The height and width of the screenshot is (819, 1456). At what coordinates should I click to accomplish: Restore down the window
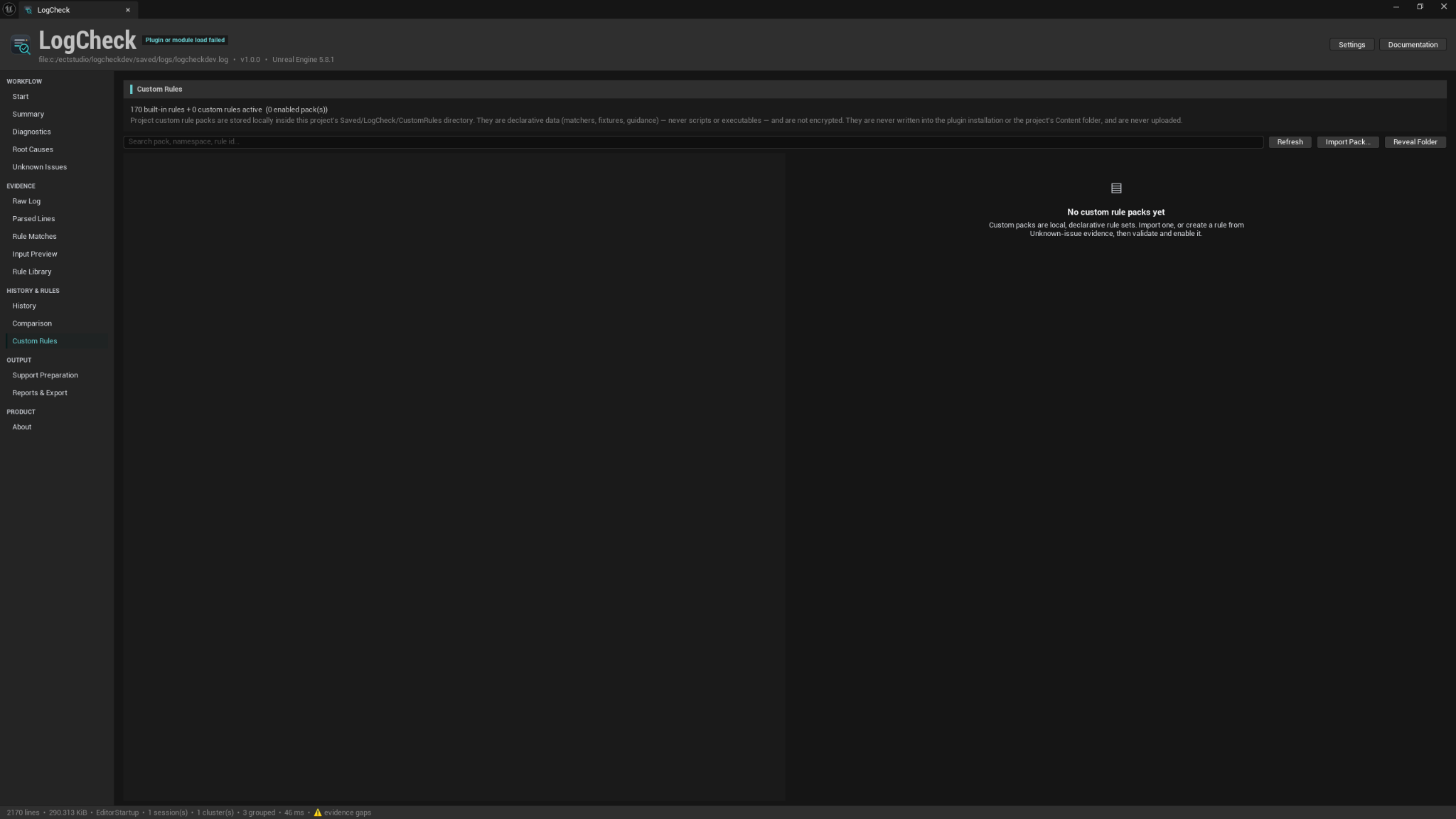pos(1420,7)
